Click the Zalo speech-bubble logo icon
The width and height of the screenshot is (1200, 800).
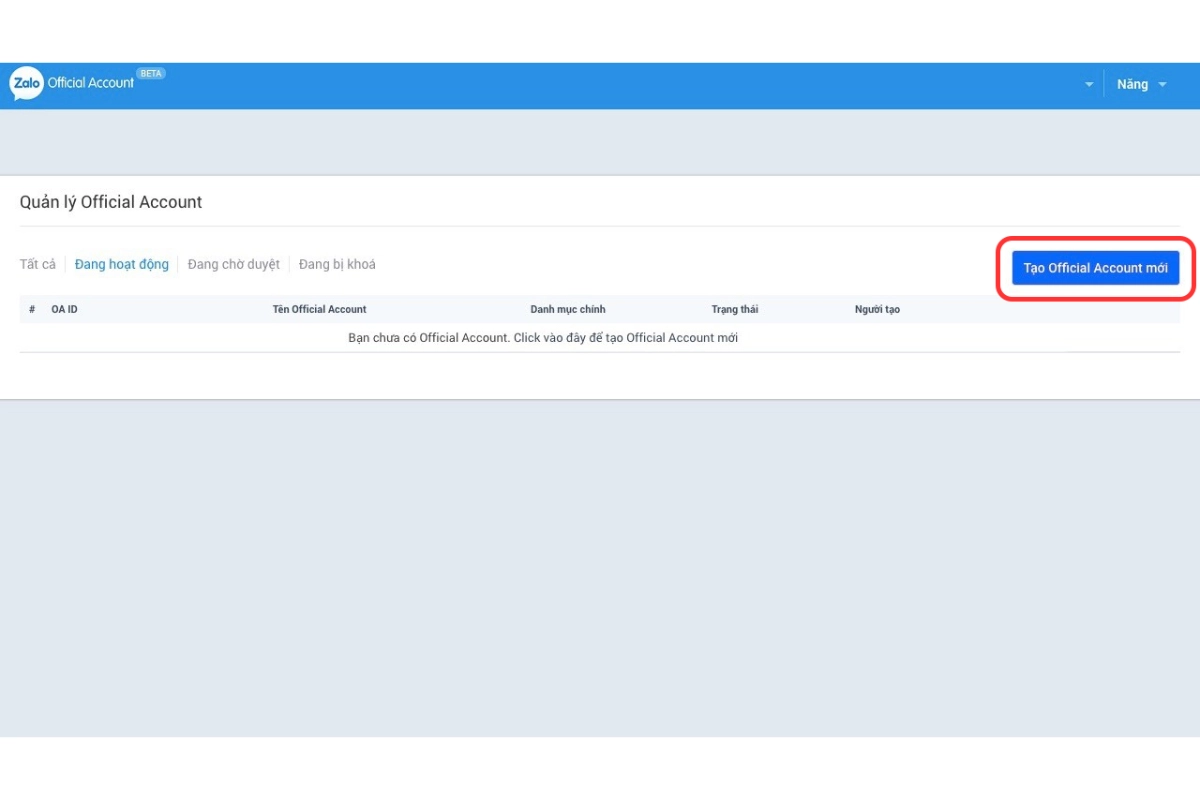point(26,84)
